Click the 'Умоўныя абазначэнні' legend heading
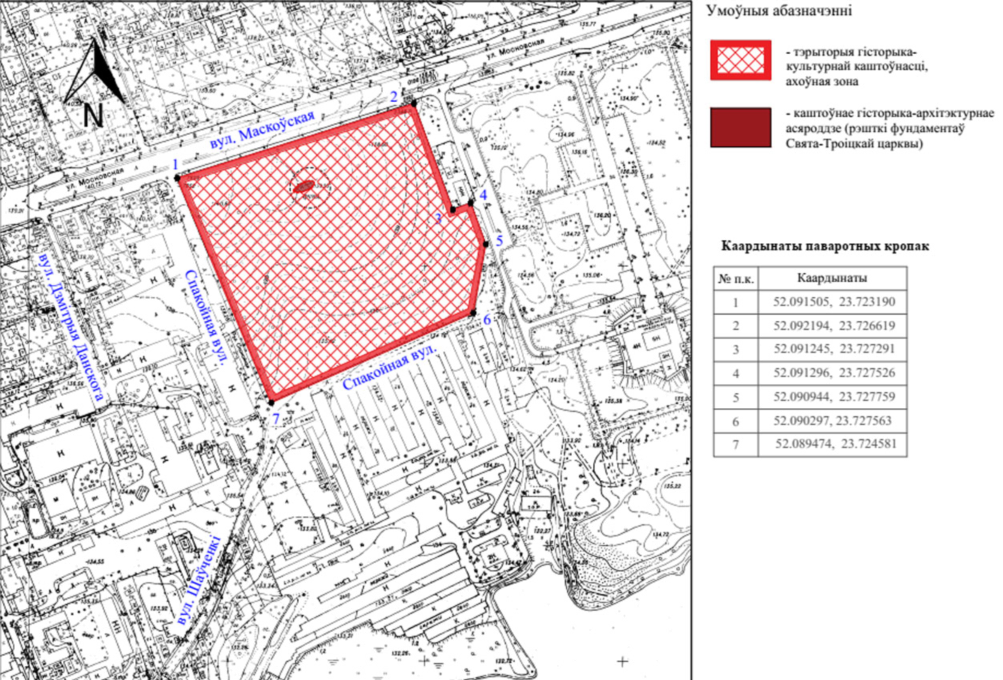The image size is (1003, 680). tap(779, 12)
